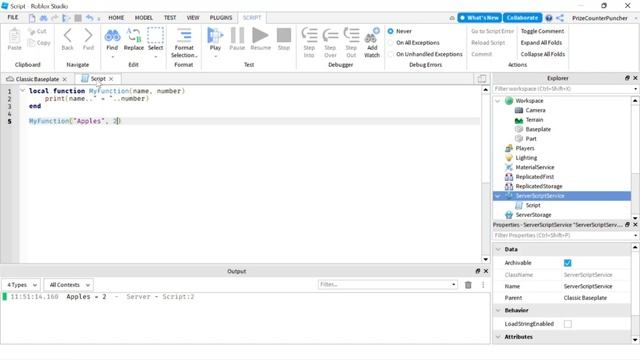Open the All Contexts dropdown
The image size is (640, 360).
tap(69, 285)
